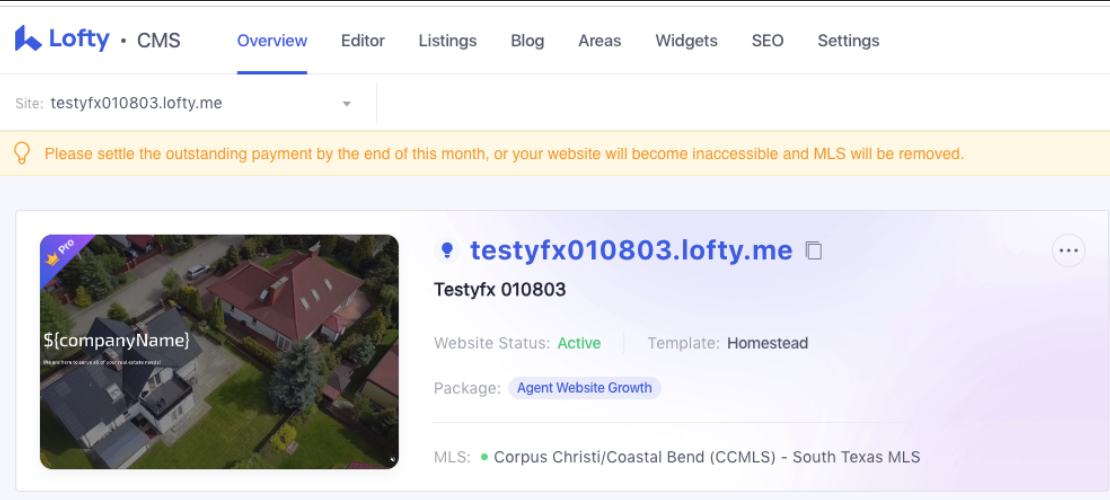Click the Pro crown badge on the thumbnail

pos(60,253)
